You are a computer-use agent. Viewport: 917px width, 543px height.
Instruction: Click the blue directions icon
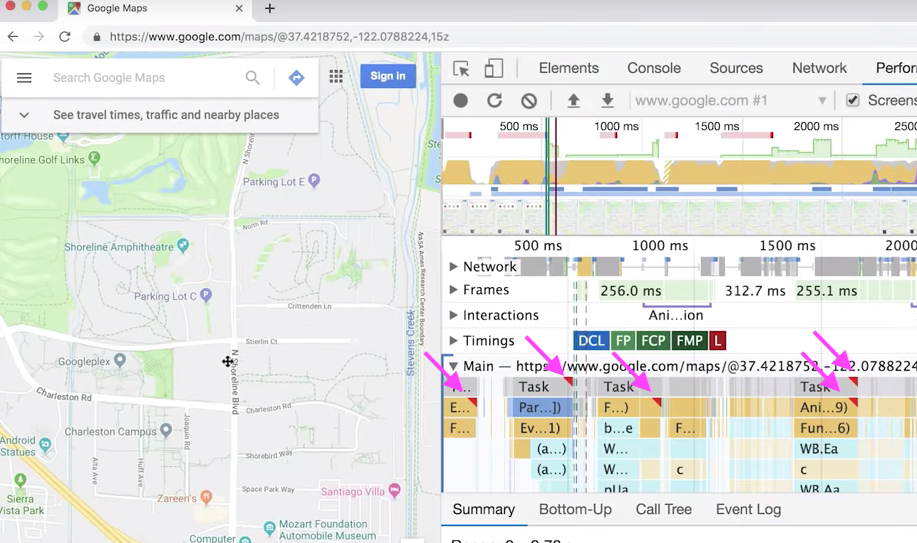click(297, 77)
